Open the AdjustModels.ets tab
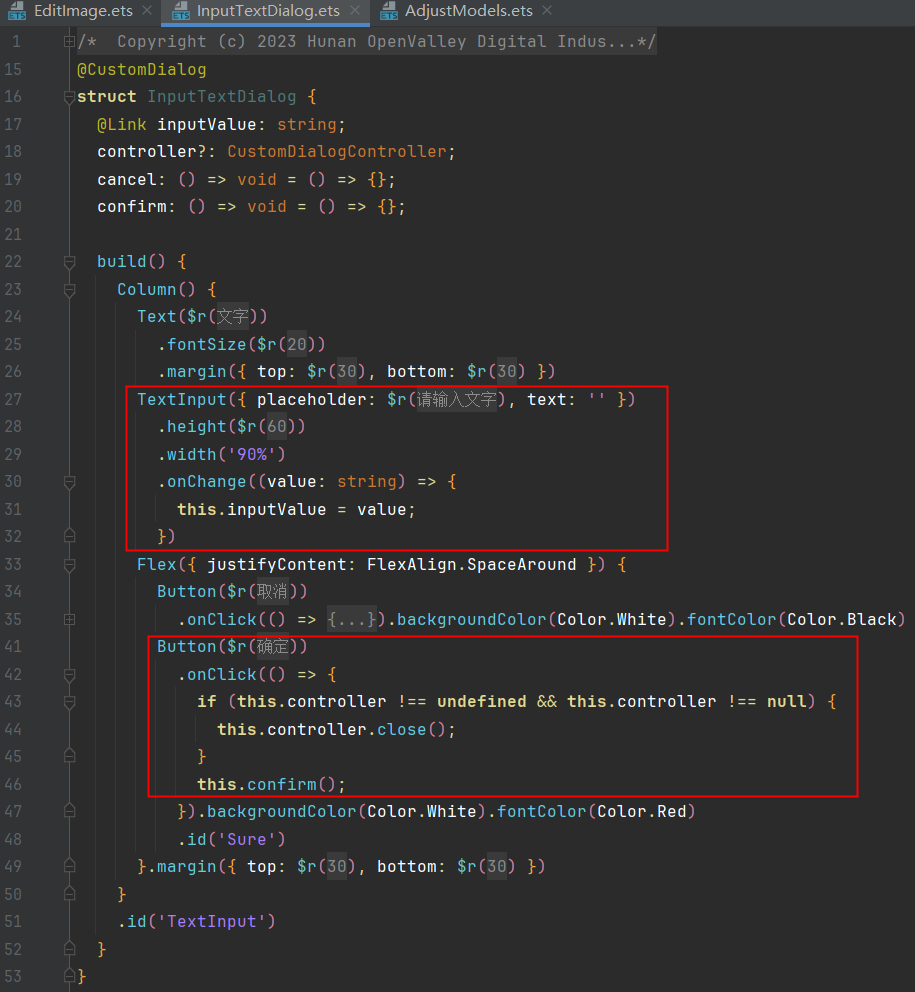This screenshot has width=915, height=992. (468, 11)
